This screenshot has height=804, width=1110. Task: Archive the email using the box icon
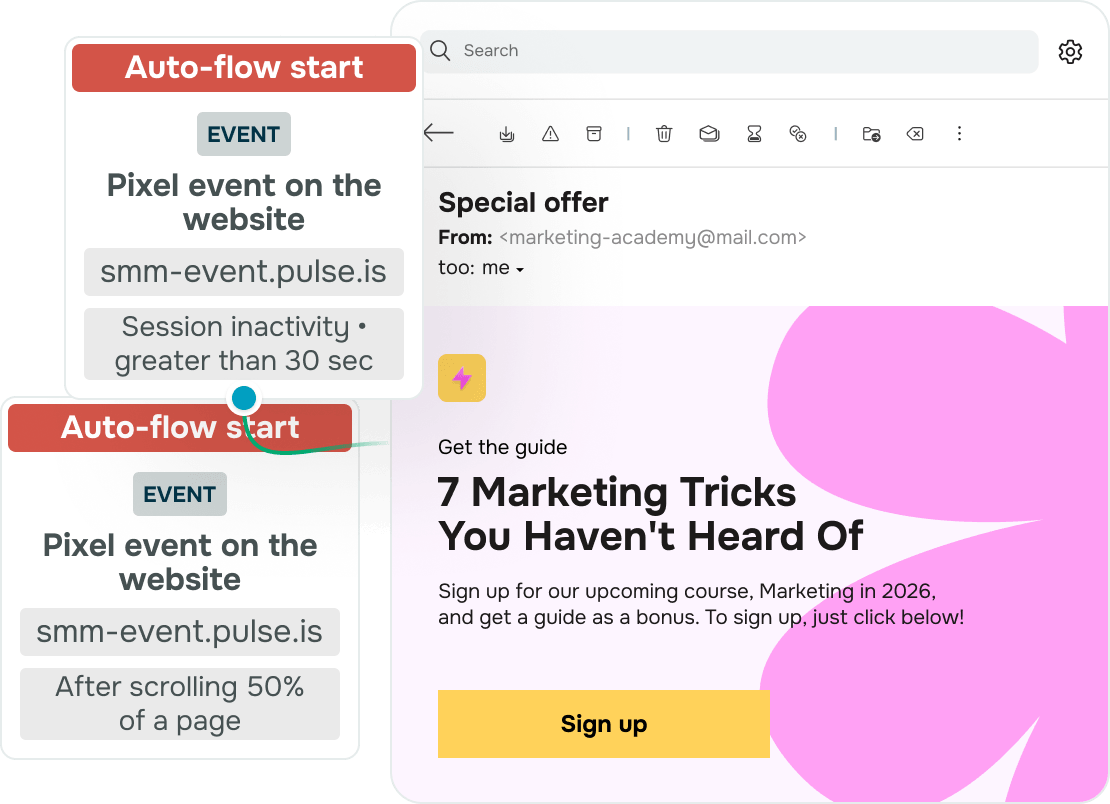tap(594, 133)
